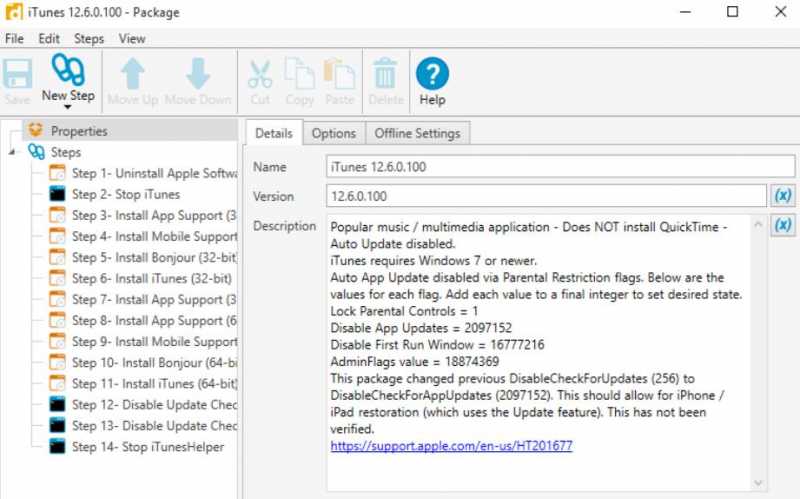
Task: Collapse the Steps tree node
Action: tap(12, 152)
